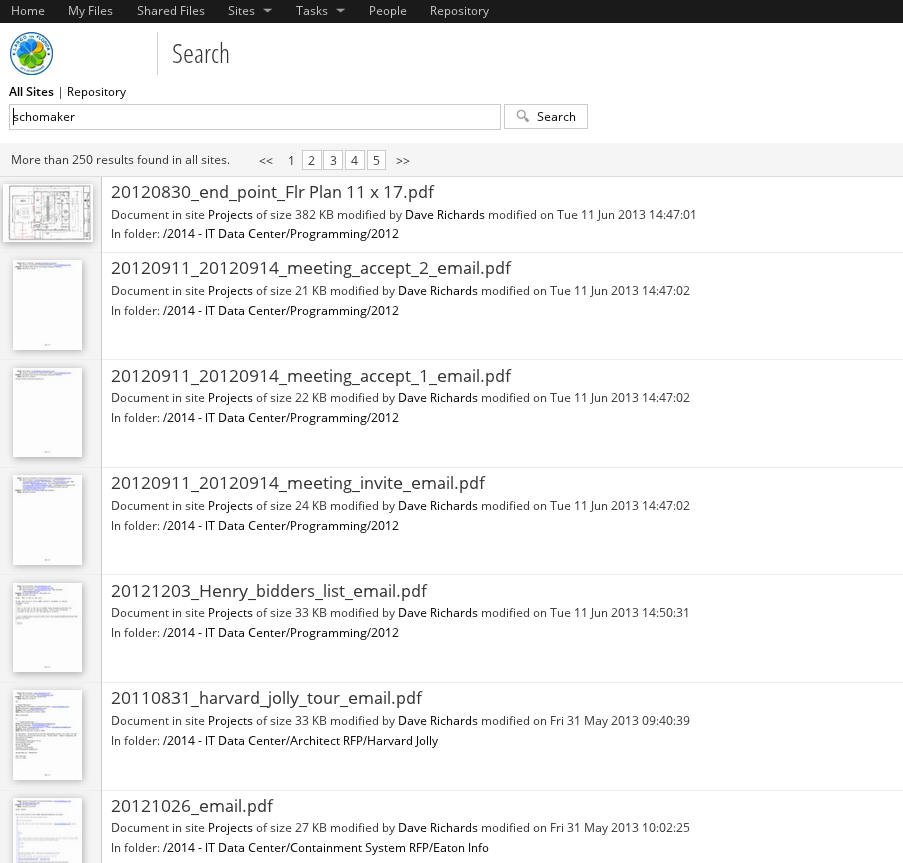Open folder path of Henry_bidders_list result
This screenshot has height=863, width=903.
click(x=280, y=633)
